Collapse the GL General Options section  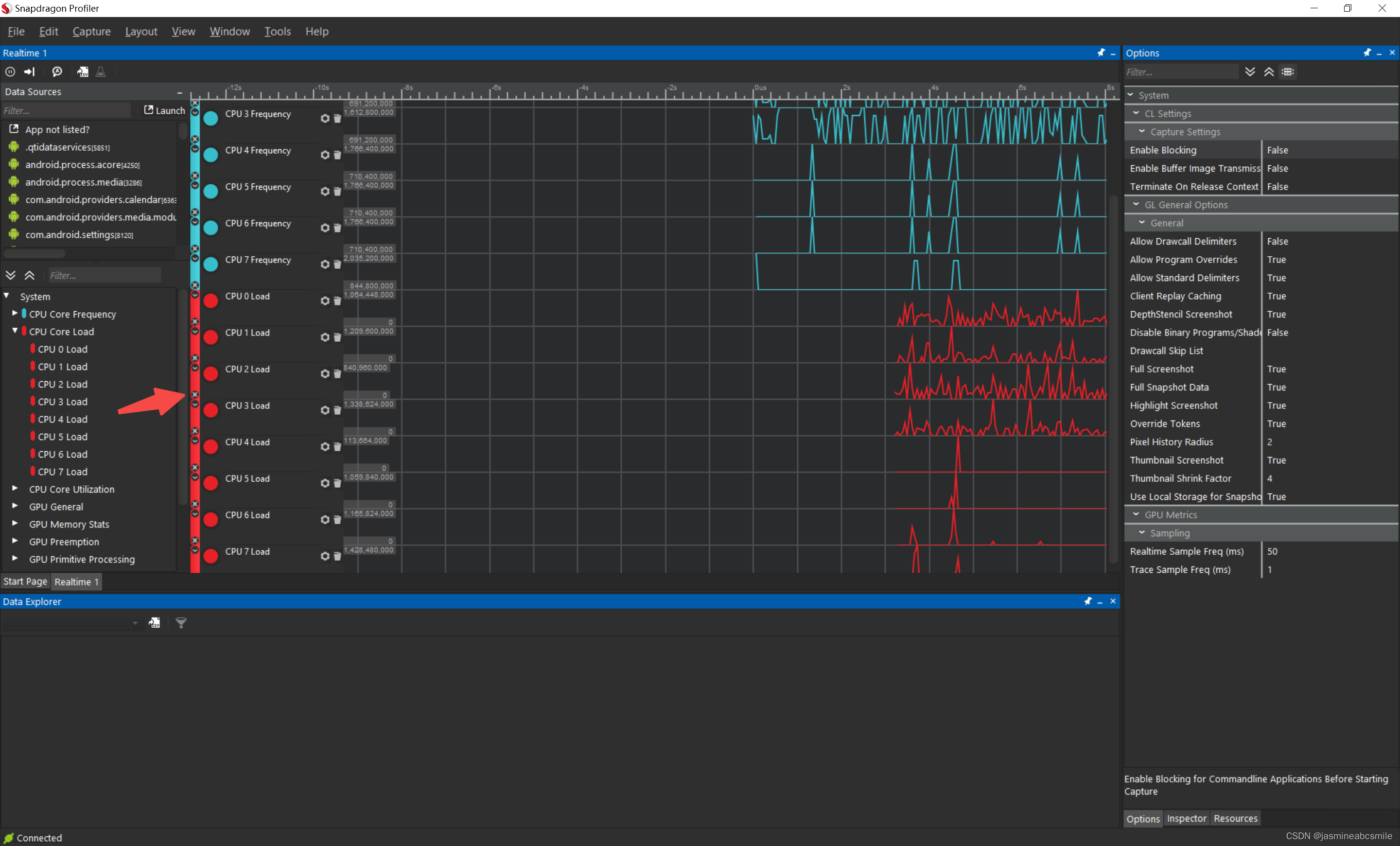(x=1137, y=205)
